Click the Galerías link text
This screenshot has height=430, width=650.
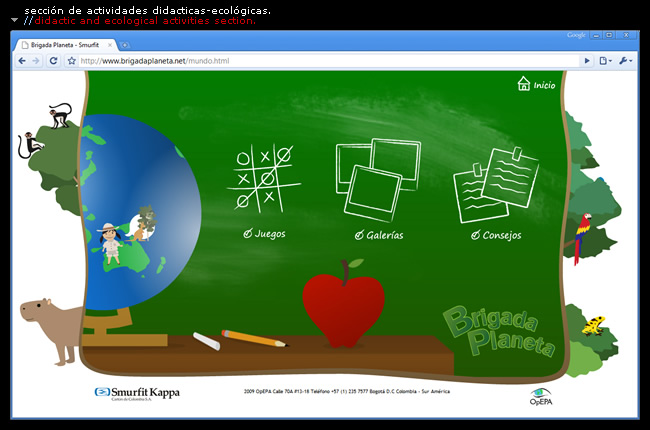[384, 235]
